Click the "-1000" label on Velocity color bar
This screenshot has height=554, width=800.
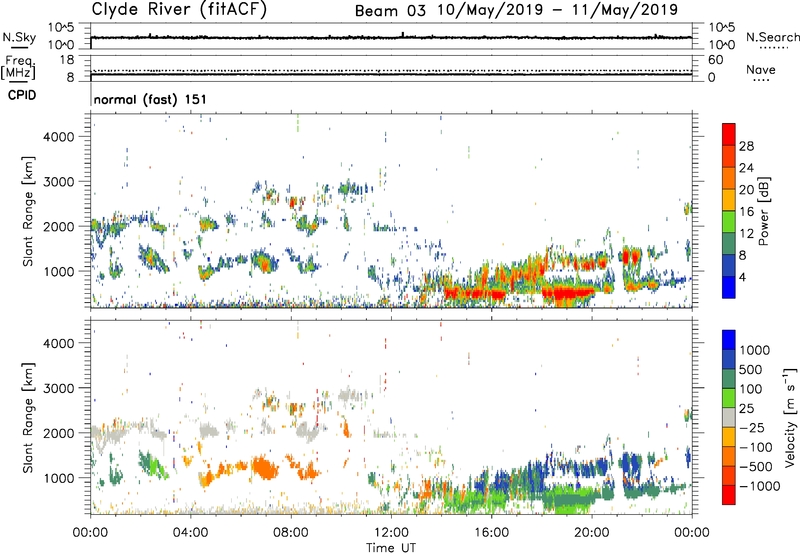[x=760, y=486]
